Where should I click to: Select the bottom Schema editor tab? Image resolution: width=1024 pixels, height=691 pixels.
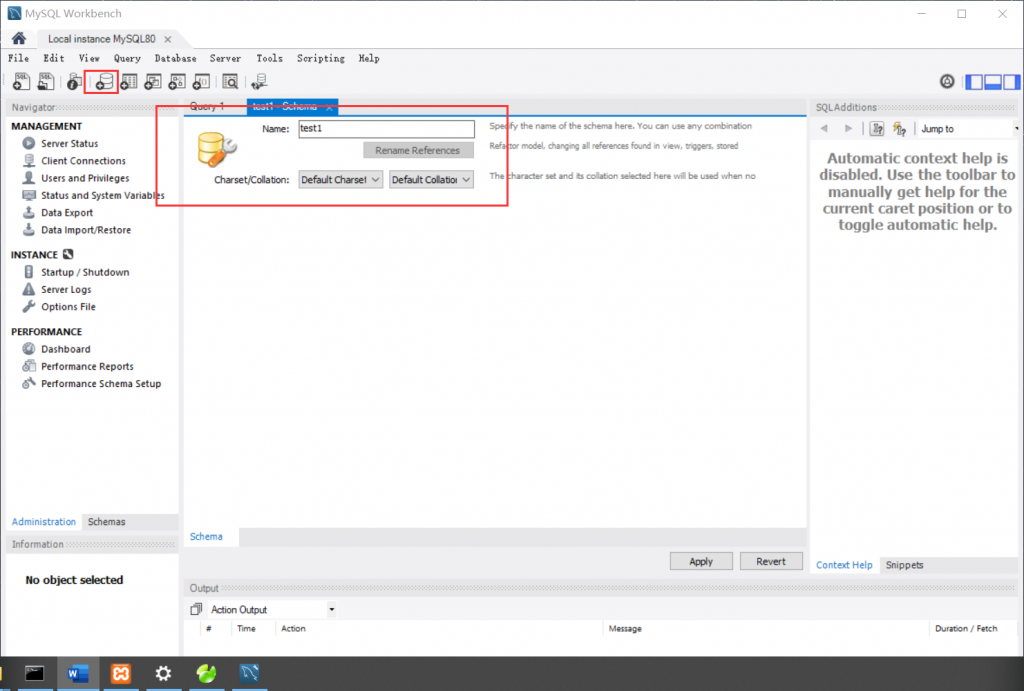(206, 536)
